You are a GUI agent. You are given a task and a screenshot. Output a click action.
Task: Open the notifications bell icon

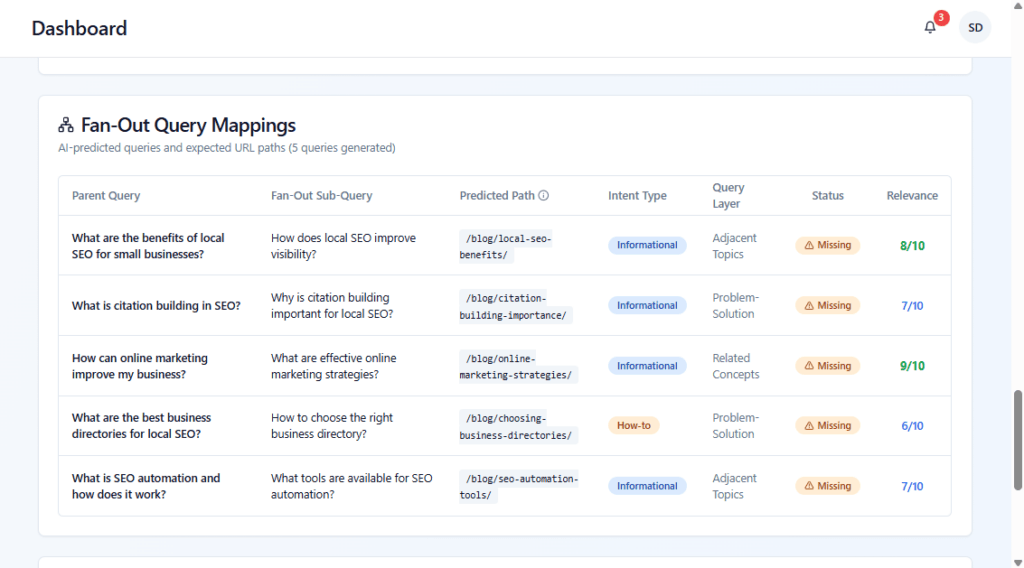coord(930,28)
